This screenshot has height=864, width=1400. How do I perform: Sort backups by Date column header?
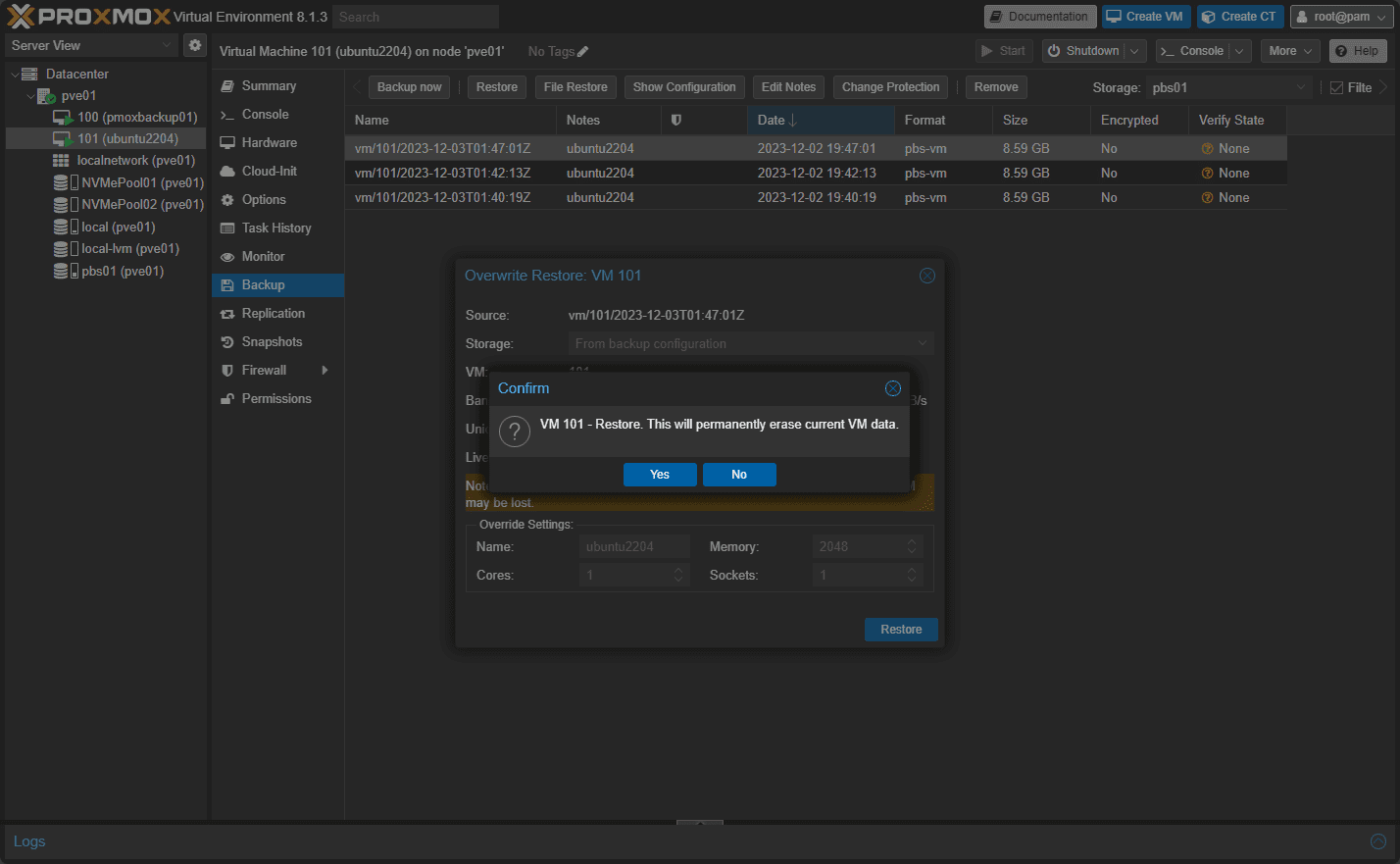coord(772,120)
